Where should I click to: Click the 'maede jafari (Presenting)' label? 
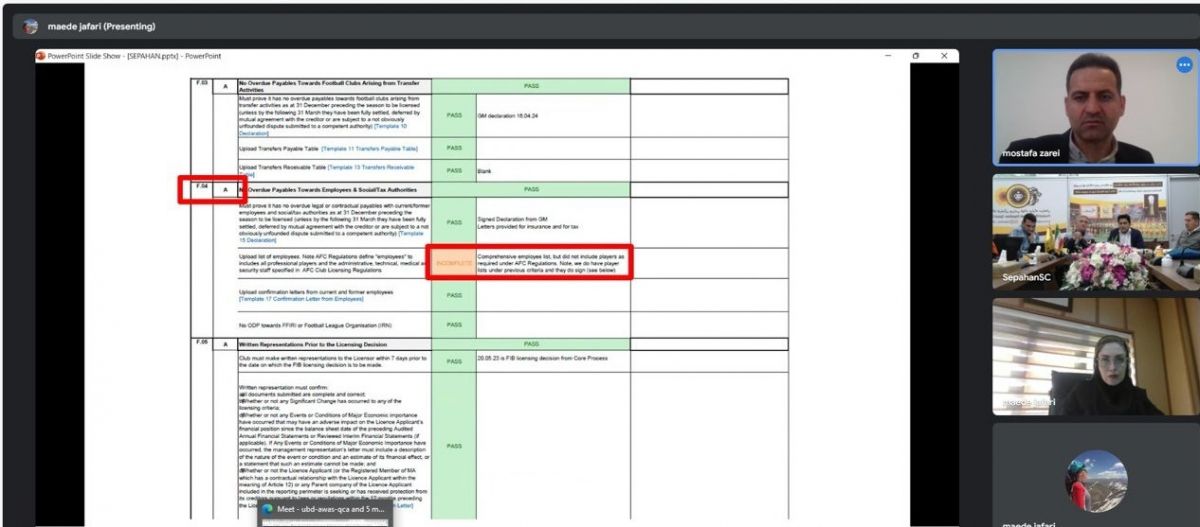[x=102, y=27]
